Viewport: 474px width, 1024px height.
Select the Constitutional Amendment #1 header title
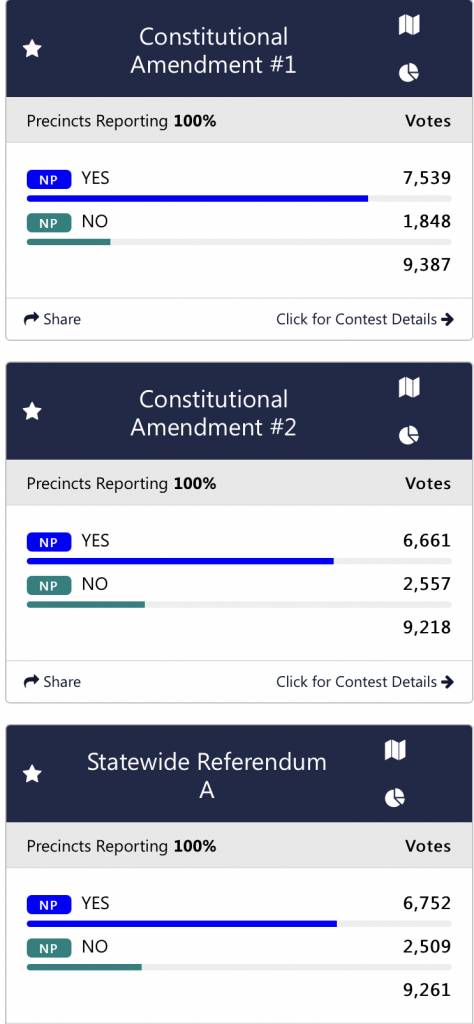point(213,50)
